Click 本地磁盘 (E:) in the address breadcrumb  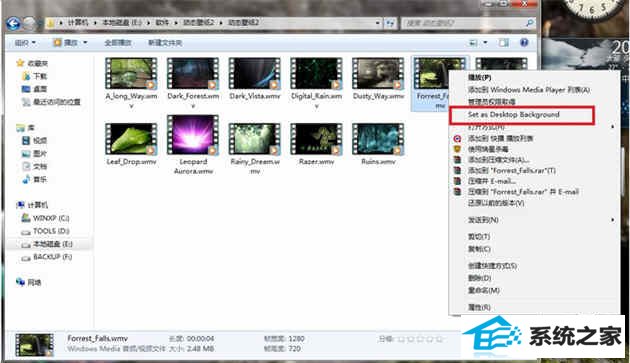click(122, 23)
